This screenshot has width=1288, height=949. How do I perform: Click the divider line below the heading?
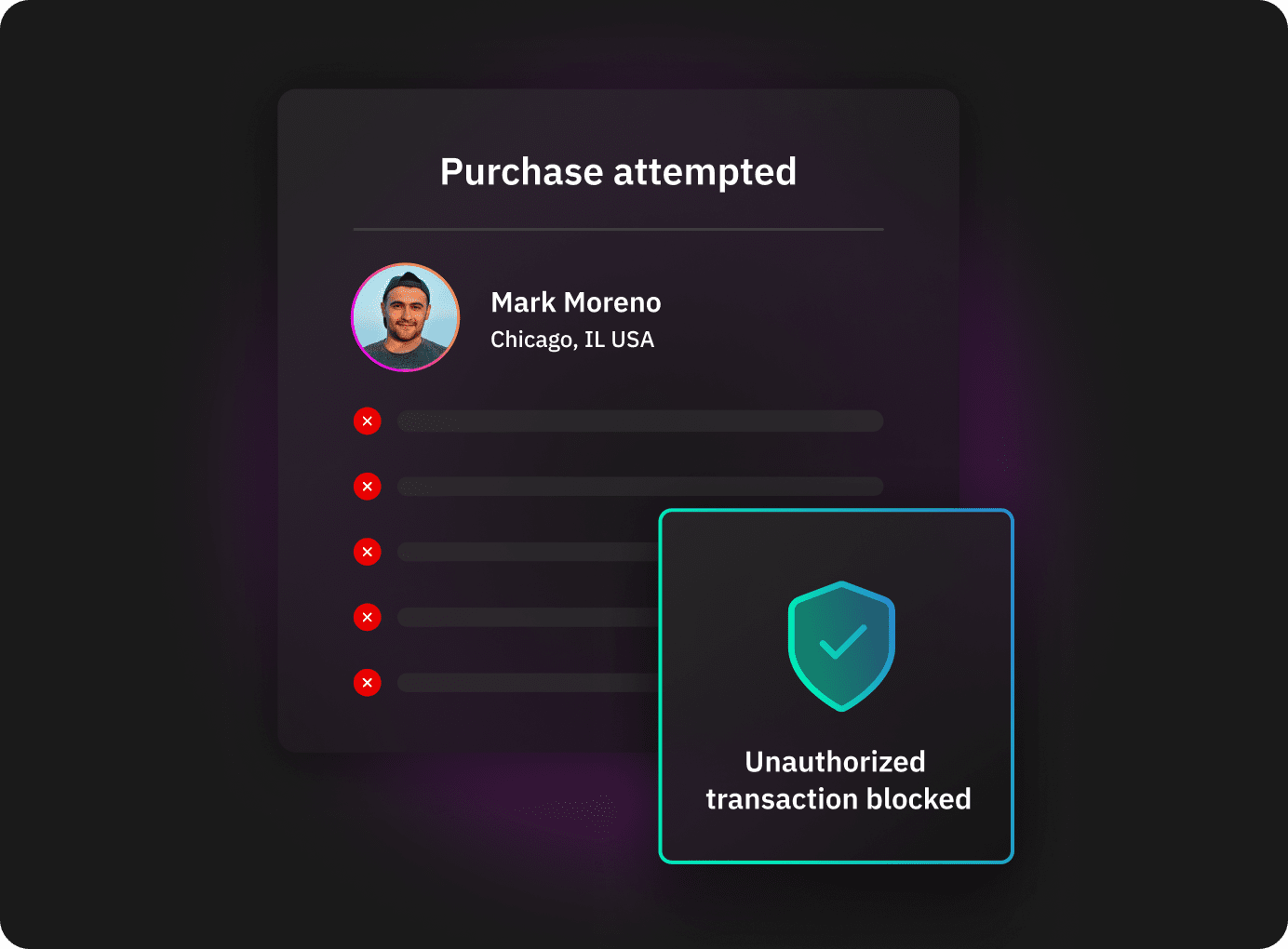click(618, 229)
